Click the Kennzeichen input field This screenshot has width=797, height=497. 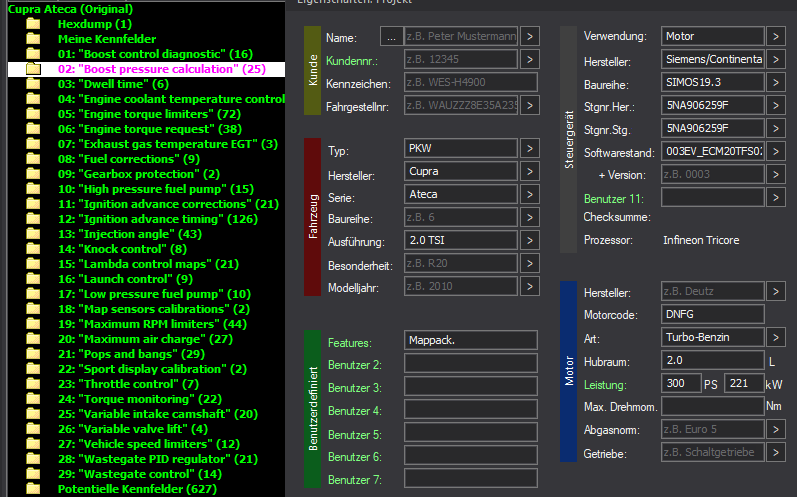[x=471, y=82]
